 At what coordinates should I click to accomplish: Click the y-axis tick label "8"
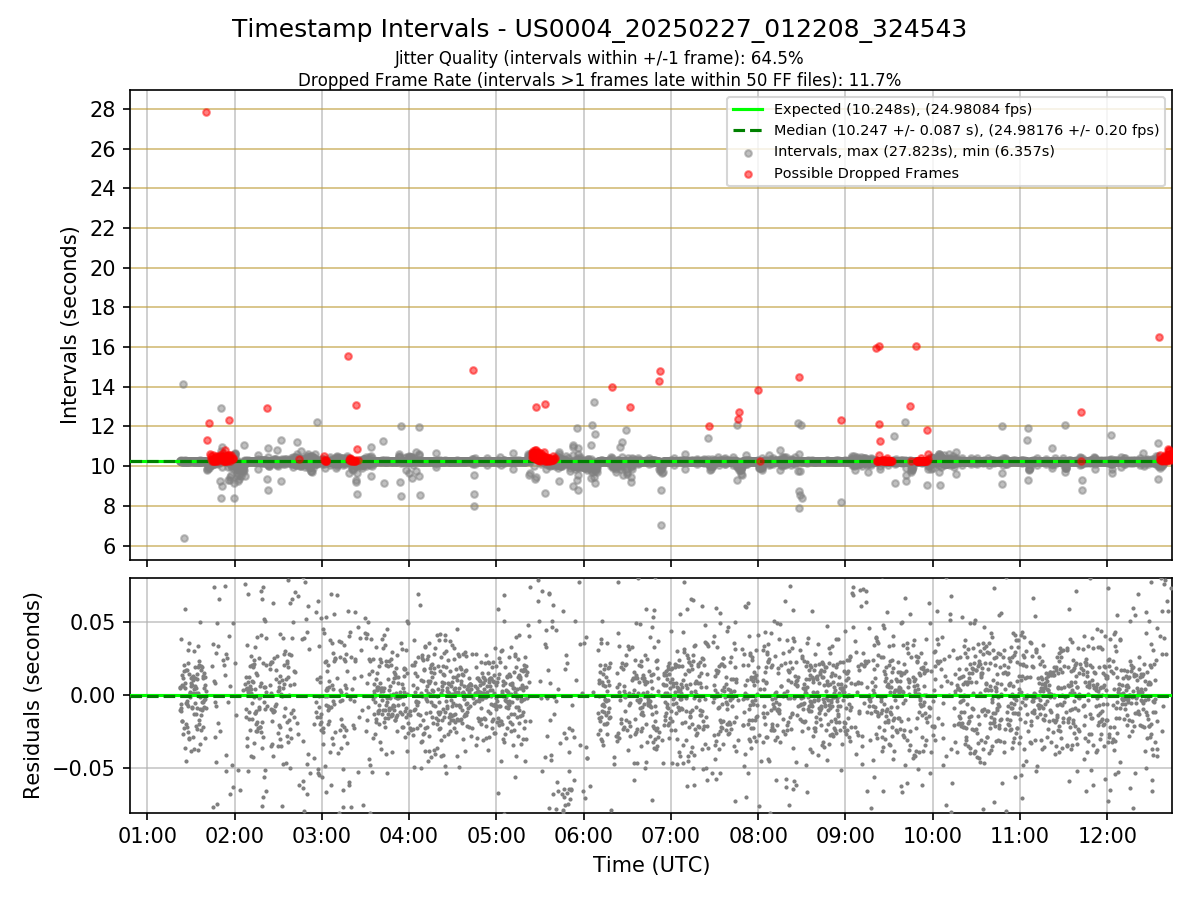(111, 506)
